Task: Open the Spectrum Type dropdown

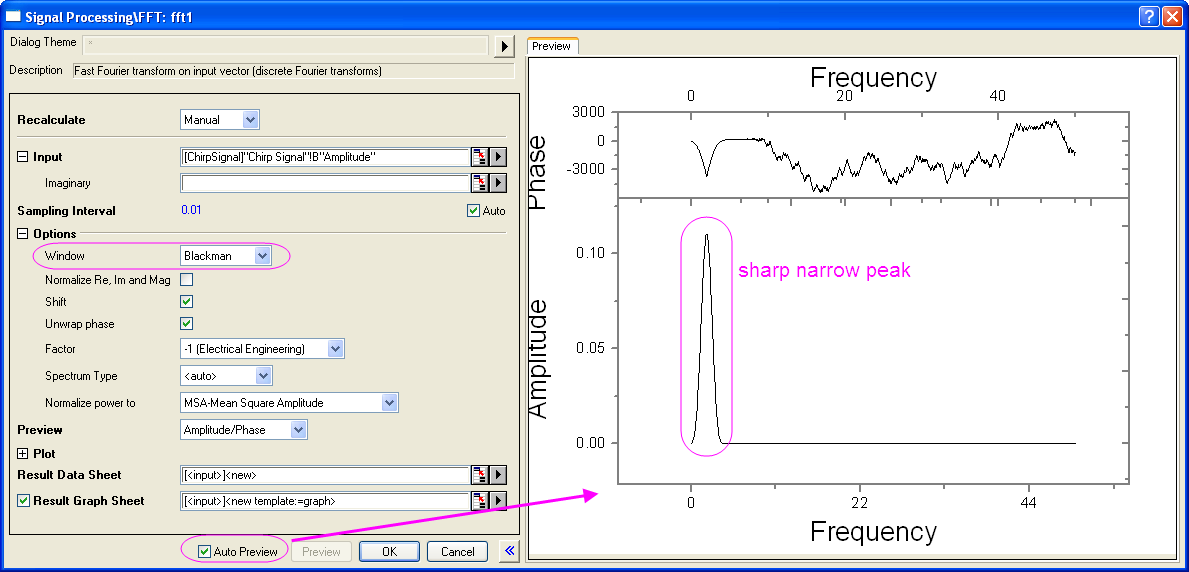Action: point(226,376)
